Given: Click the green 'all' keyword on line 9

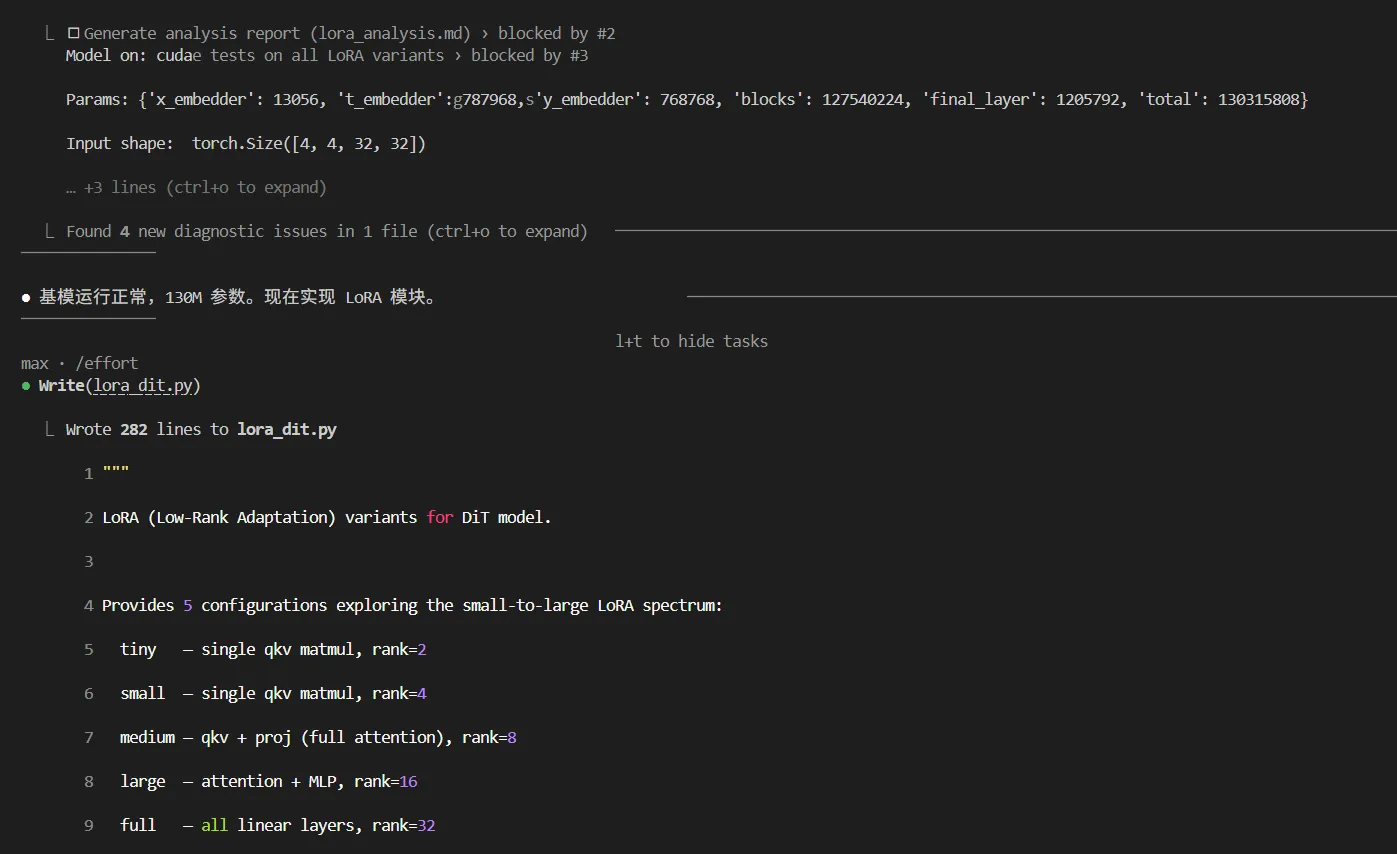Looking at the screenshot, I should tap(216, 826).
